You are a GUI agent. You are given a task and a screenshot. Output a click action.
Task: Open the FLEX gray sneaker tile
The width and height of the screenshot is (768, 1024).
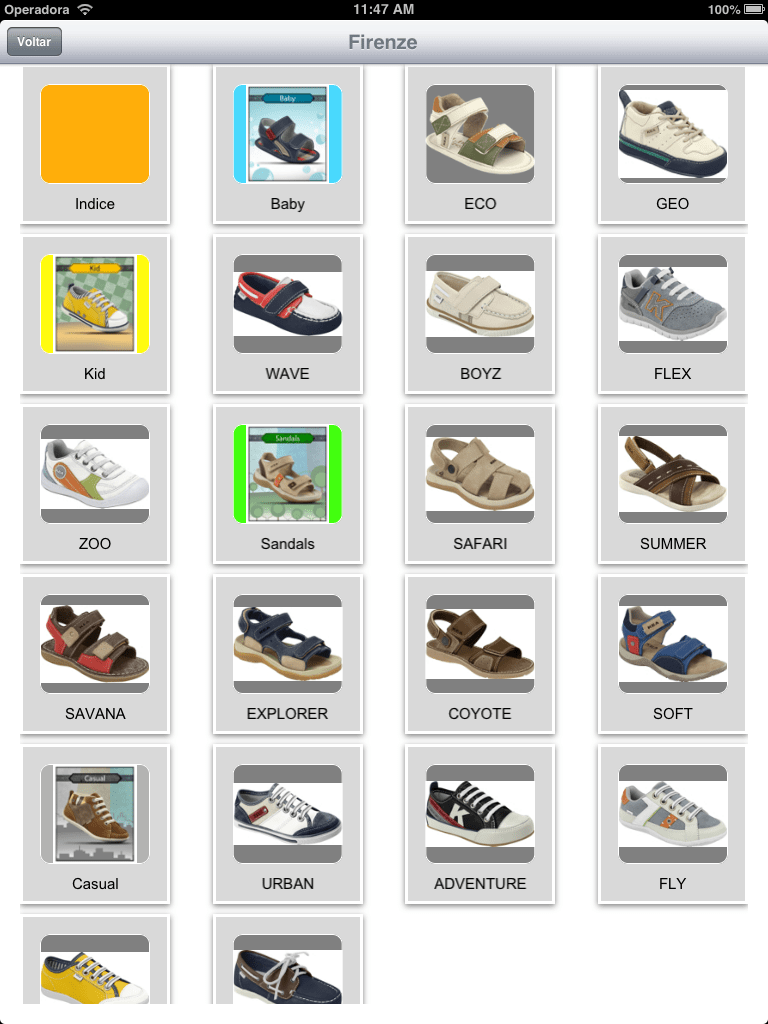coord(673,314)
